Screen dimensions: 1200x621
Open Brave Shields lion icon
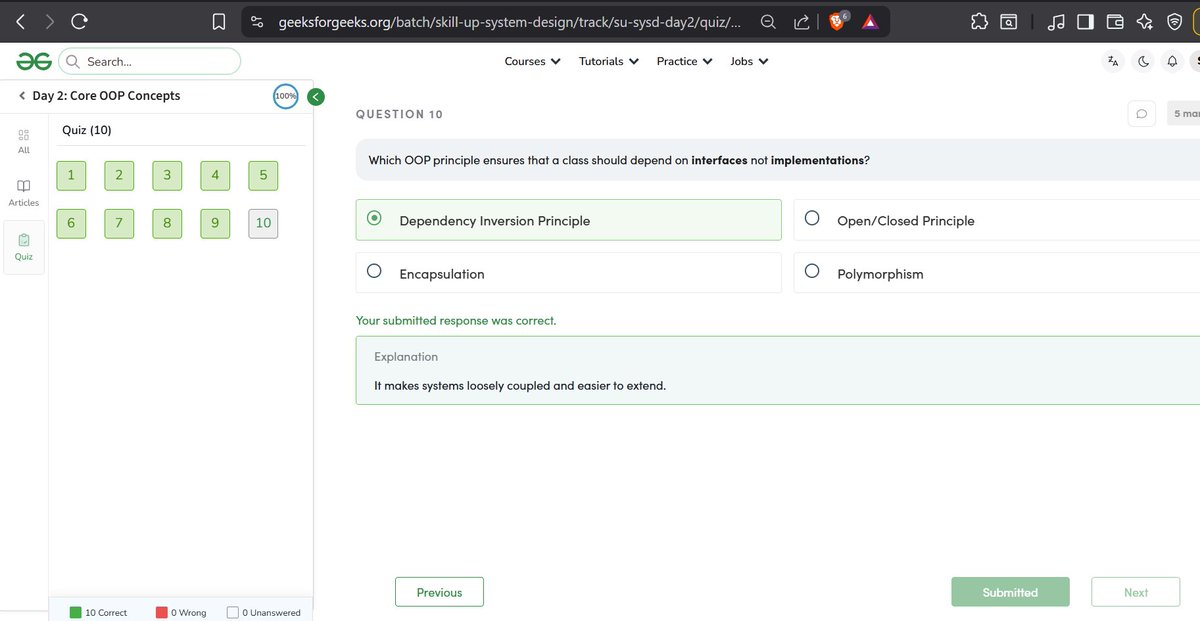(839, 21)
